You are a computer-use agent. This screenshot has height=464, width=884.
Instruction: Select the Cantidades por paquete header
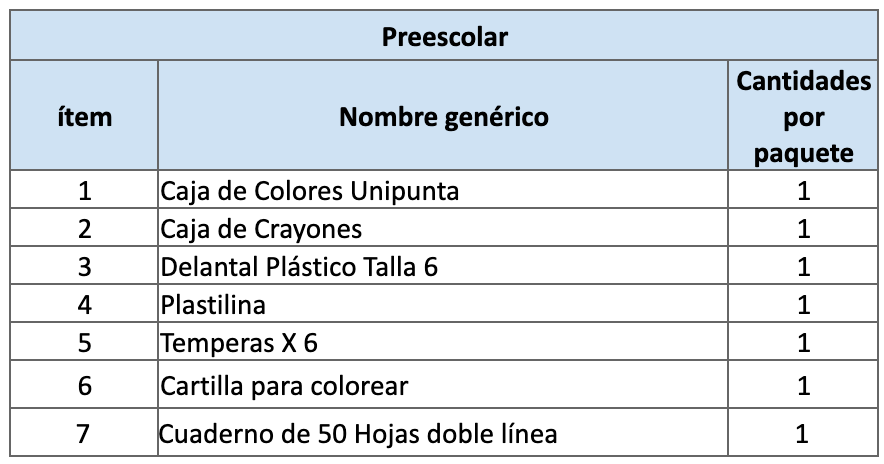coord(803,116)
